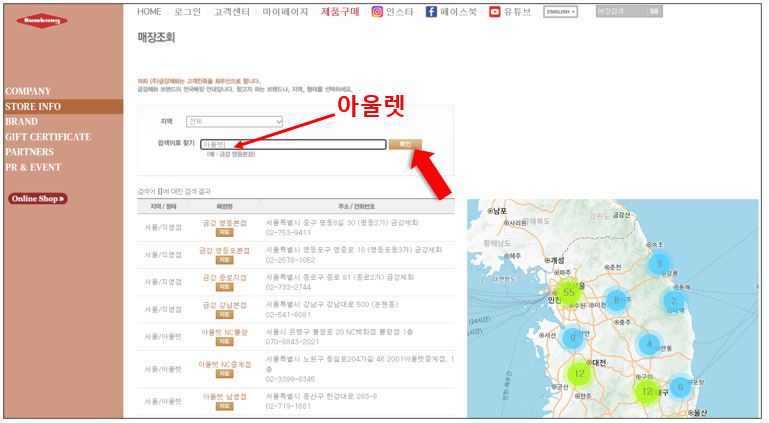Click the map cluster marker labeled 8
Viewport: 769px width, 423px height.
pyautogui.click(x=617, y=300)
